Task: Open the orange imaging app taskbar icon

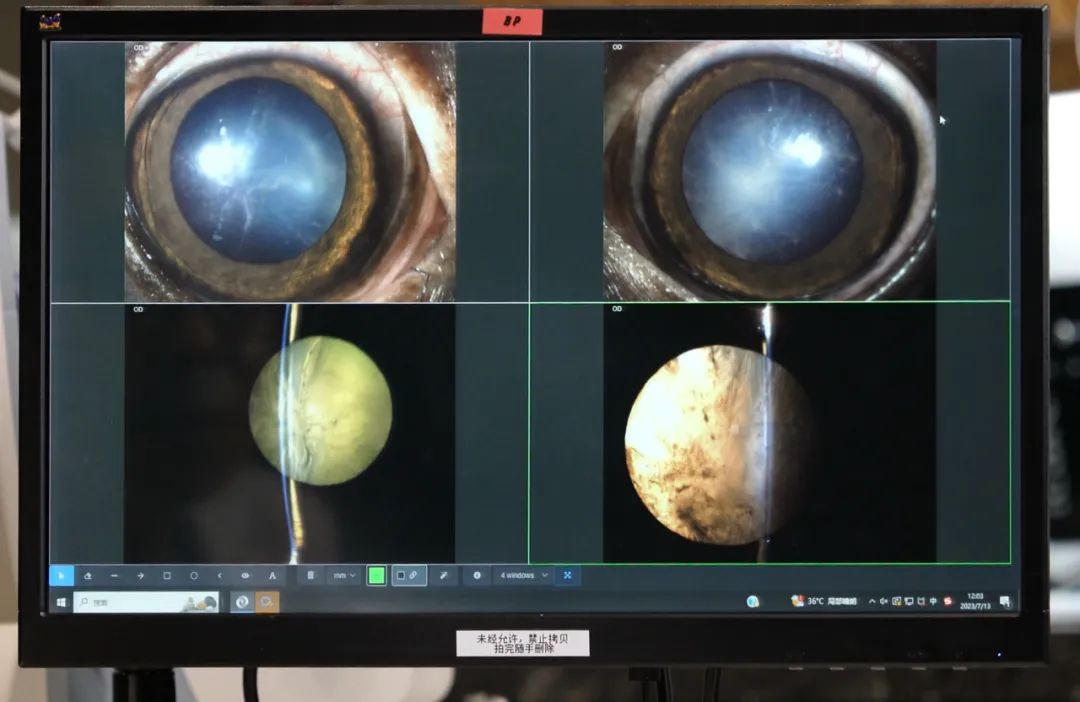Action: click(267, 603)
